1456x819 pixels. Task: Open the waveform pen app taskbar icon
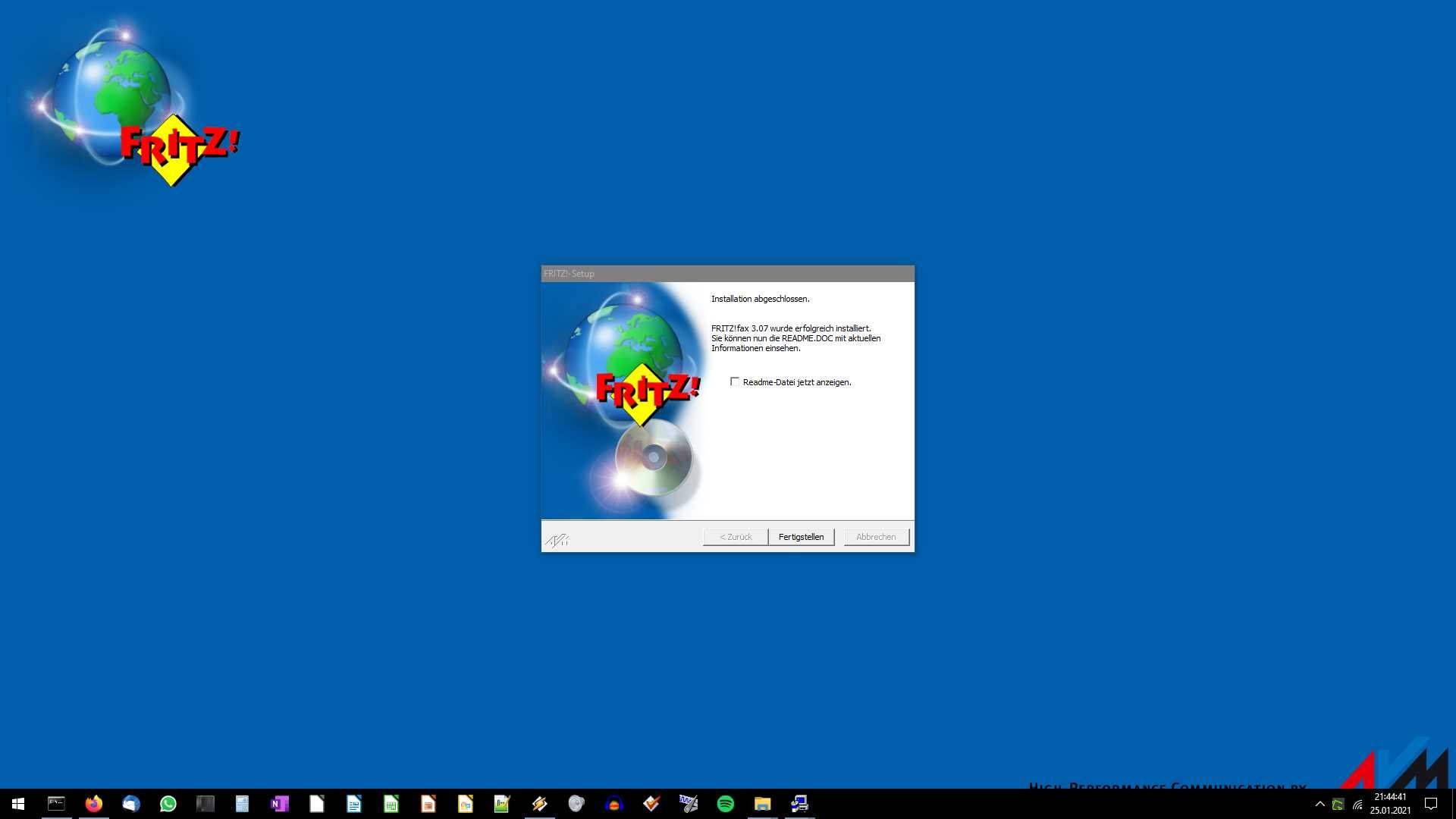[x=688, y=804]
